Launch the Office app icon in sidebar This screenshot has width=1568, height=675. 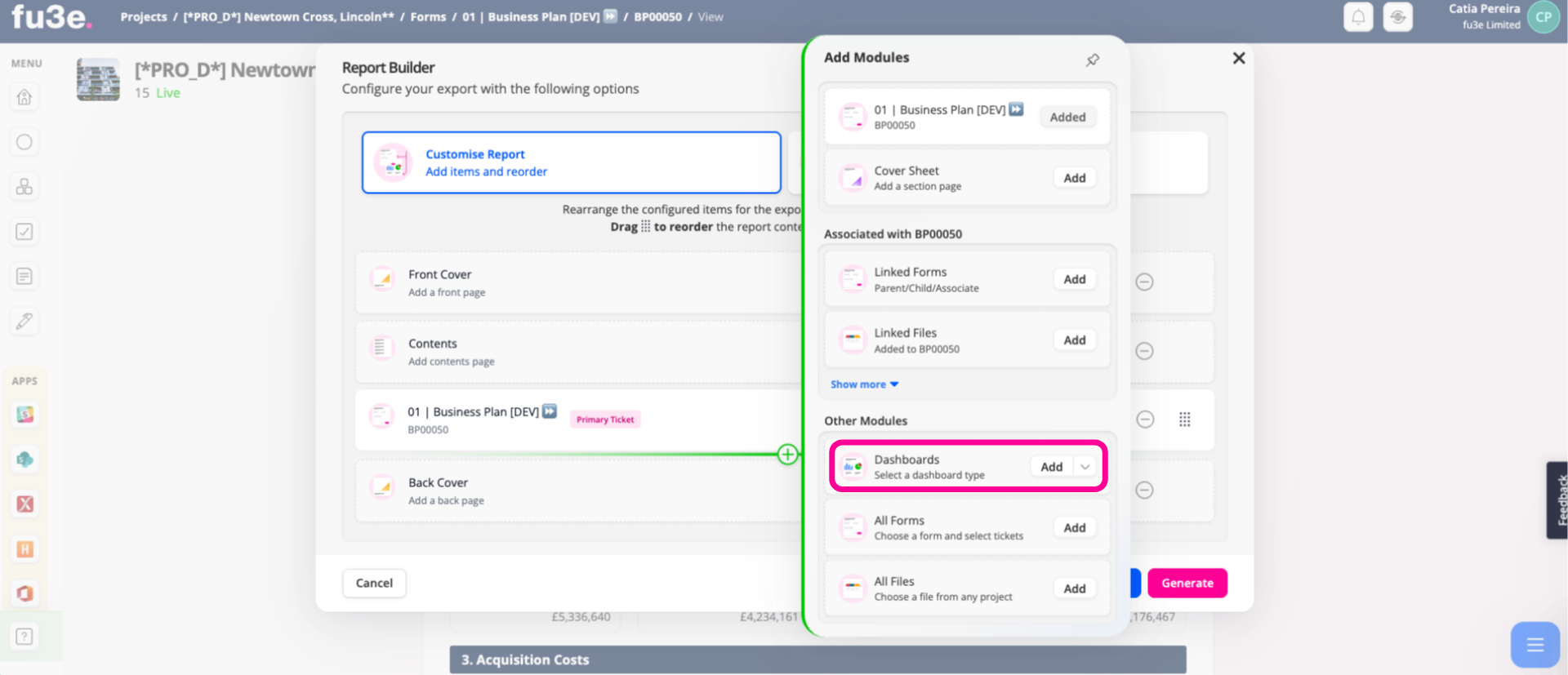(x=24, y=593)
